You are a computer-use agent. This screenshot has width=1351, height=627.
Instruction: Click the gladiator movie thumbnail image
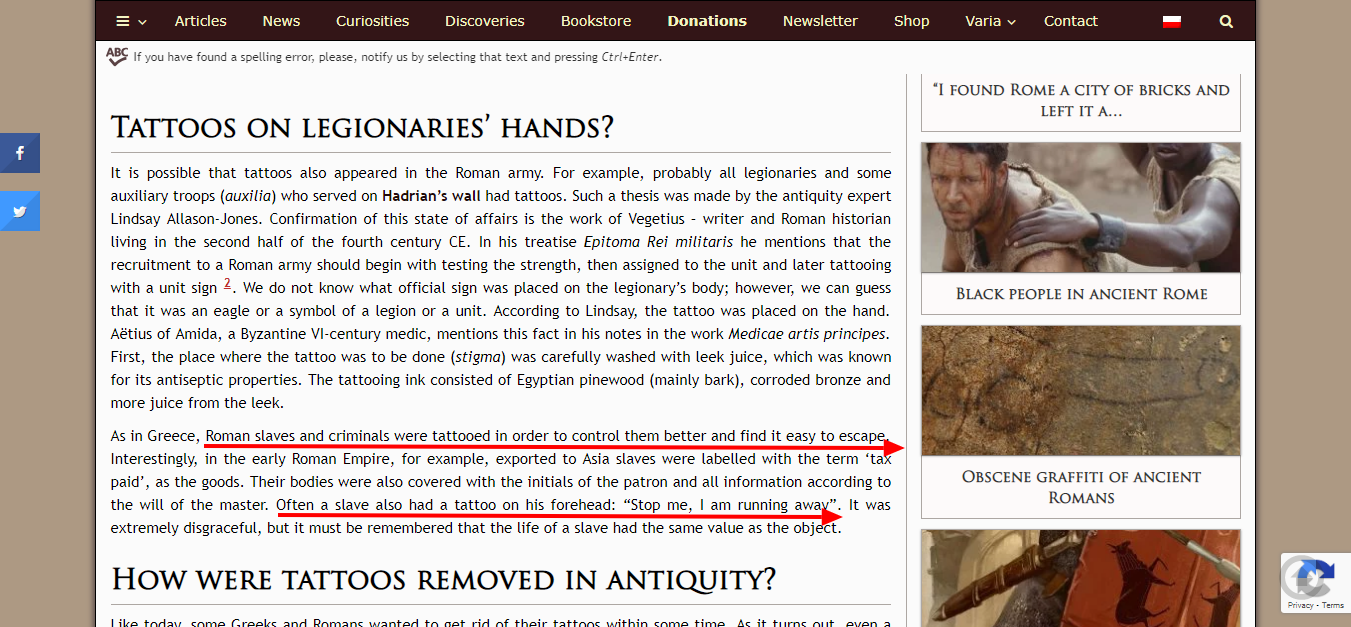click(1081, 208)
